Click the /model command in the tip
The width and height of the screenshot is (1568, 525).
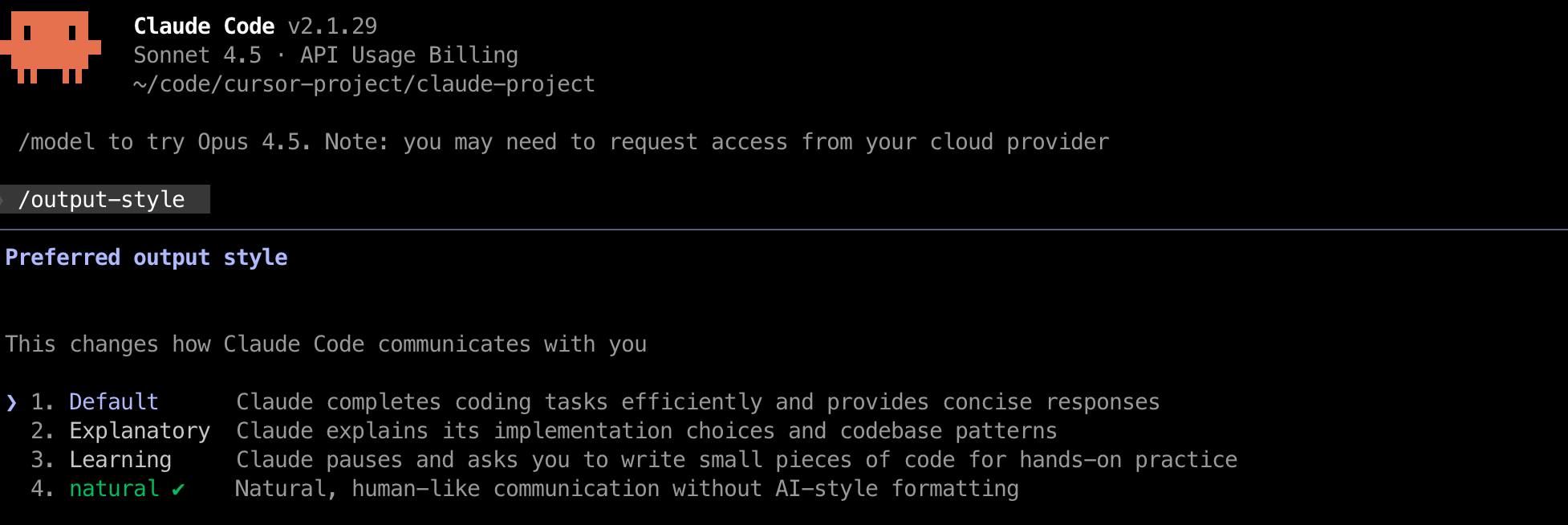point(56,142)
